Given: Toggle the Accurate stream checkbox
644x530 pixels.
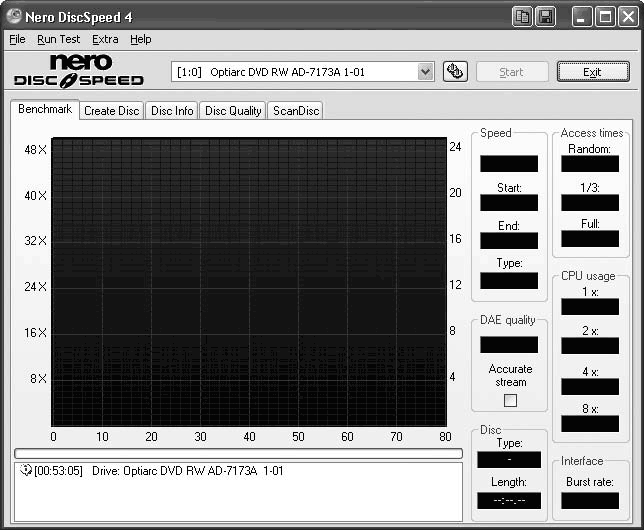Looking at the screenshot, I should click(x=510, y=400).
